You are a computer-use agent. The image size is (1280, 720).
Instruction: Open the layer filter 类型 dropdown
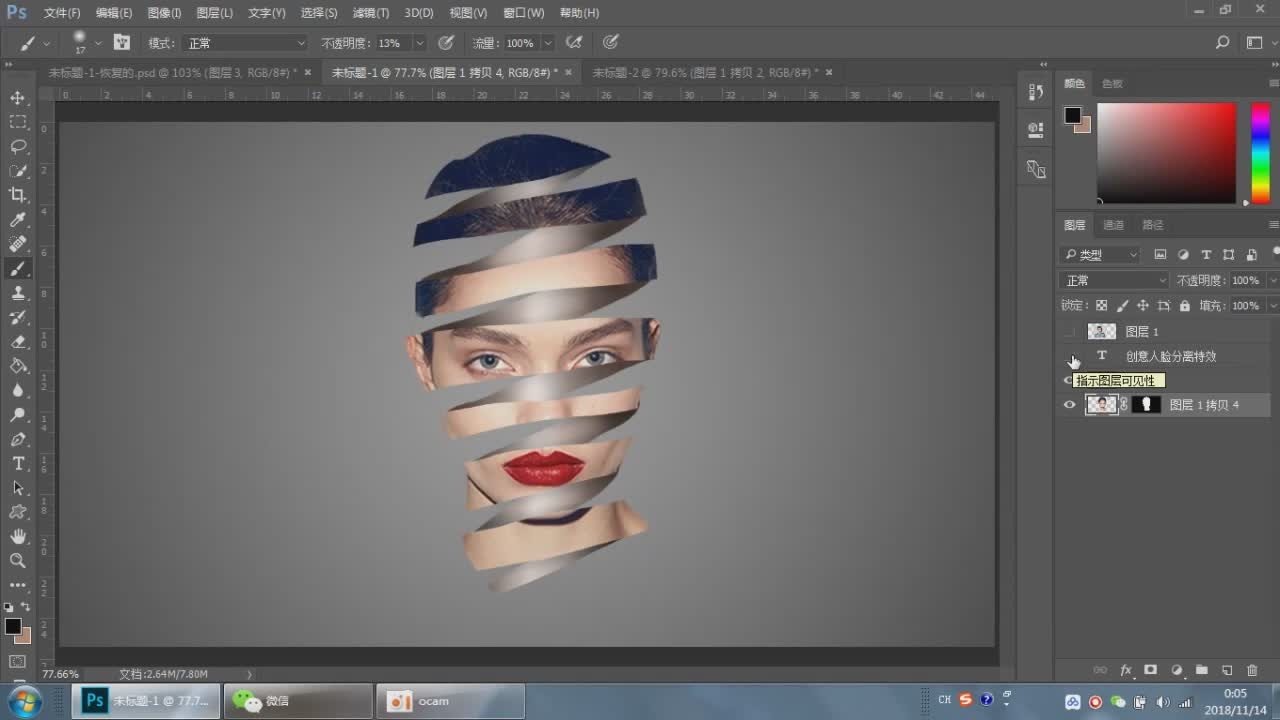click(1100, 255)
